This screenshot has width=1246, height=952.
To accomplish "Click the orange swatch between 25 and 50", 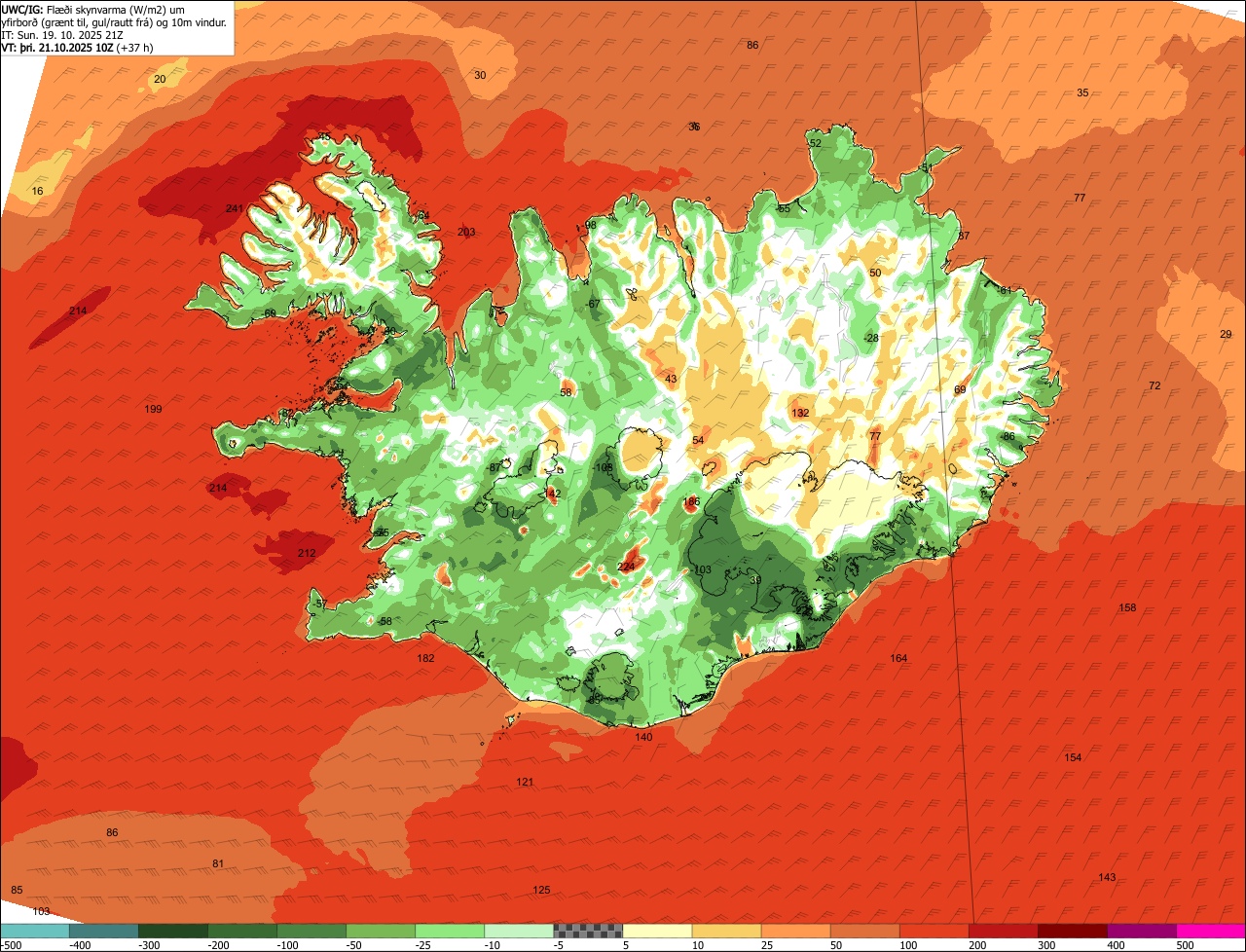I will [795, 931].
